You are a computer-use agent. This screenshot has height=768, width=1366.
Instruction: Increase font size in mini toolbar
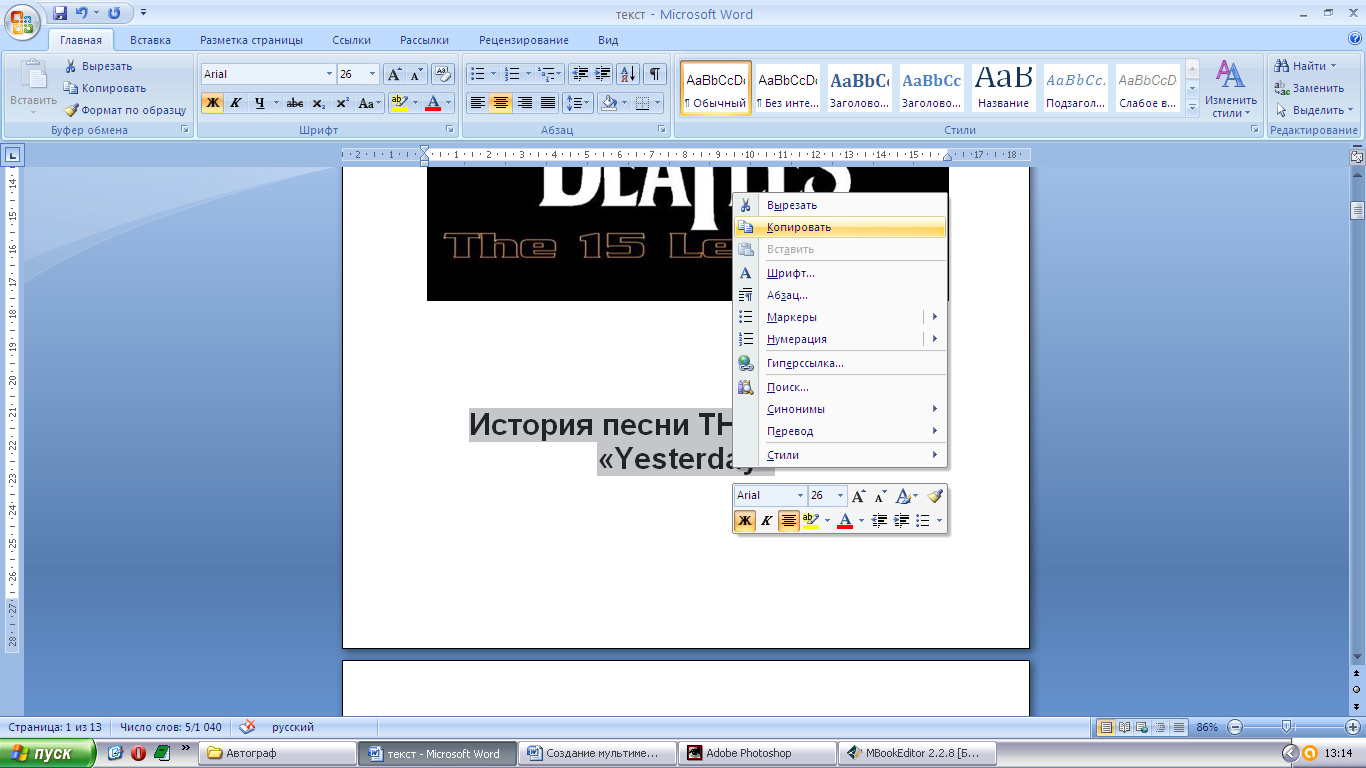click(x=858, y=496)
